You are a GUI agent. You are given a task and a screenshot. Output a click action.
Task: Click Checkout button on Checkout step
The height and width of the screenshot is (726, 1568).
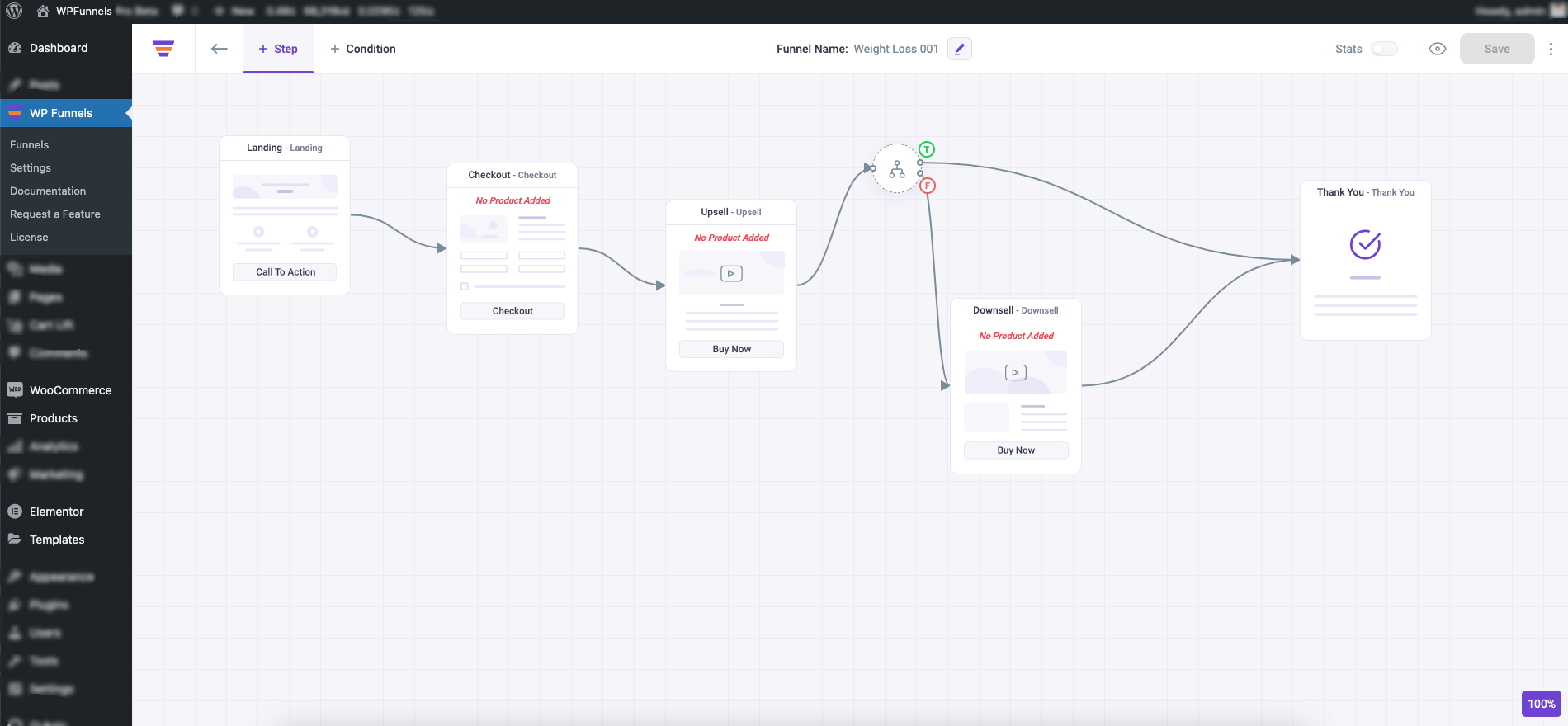[512, 310]
